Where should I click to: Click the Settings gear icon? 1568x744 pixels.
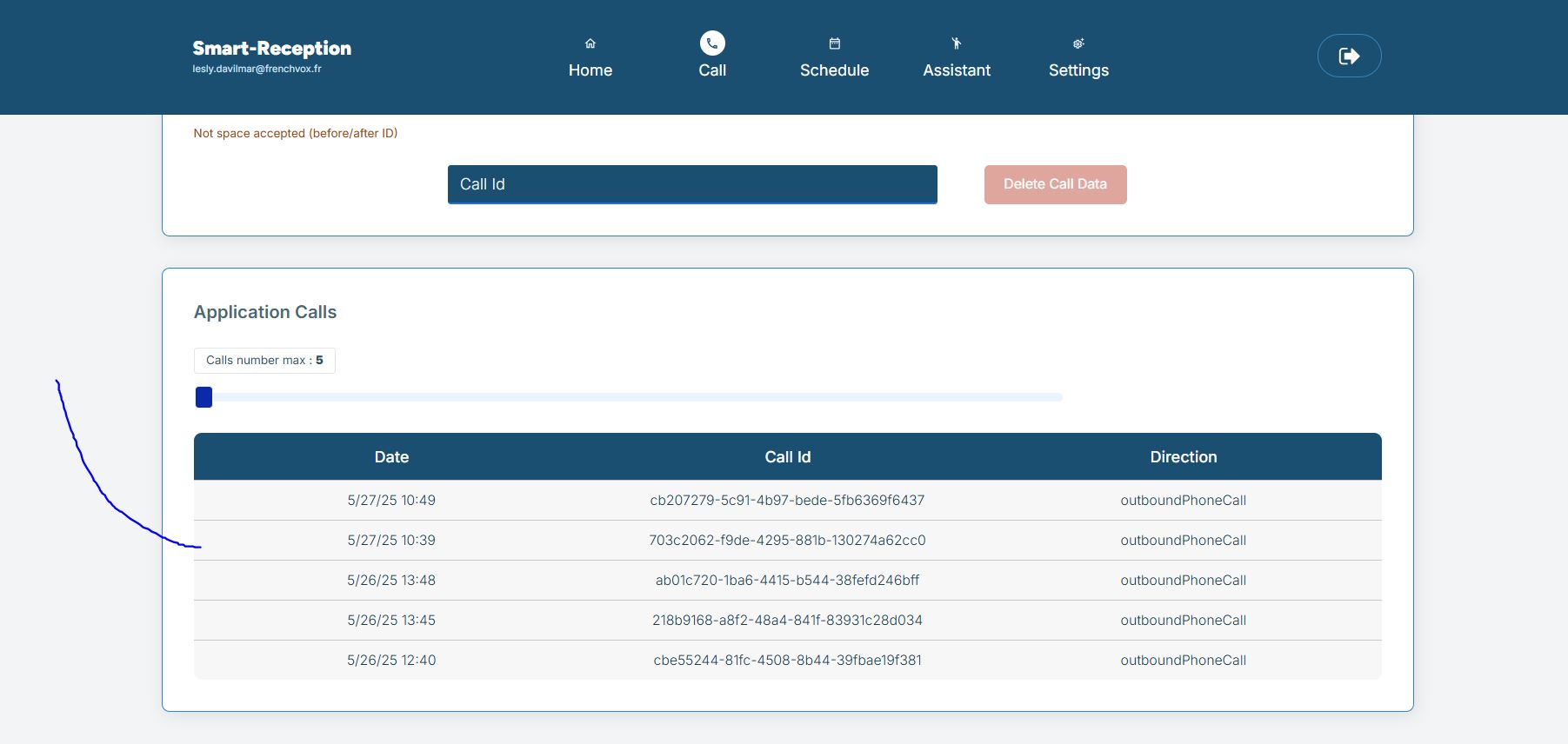[1078, 43]
